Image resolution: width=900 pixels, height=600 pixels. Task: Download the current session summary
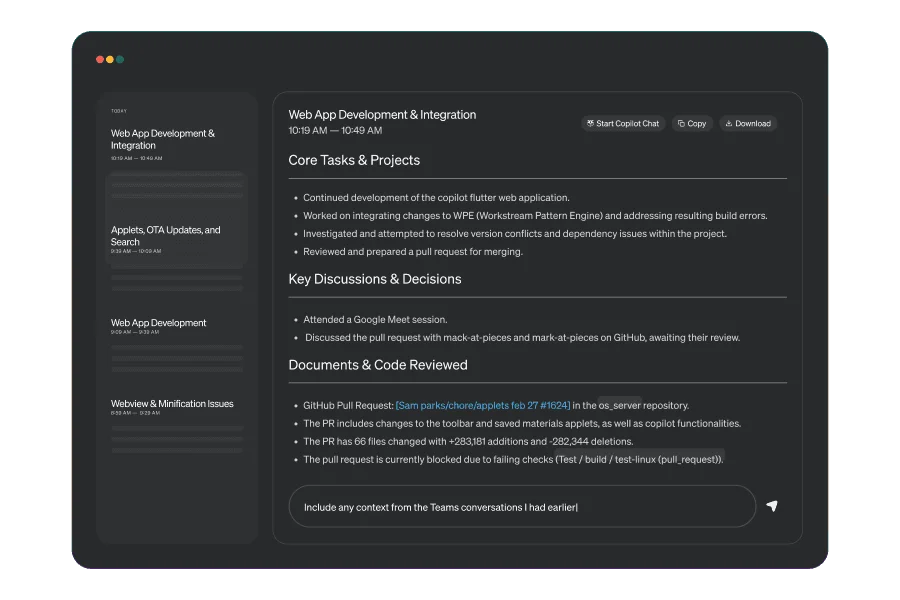pyautogui.click(x=747, y=123)
